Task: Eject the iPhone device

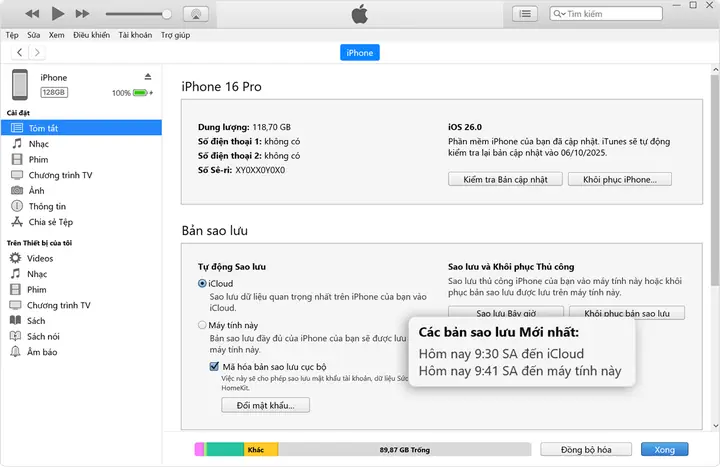Action: [x=148, y=77]
